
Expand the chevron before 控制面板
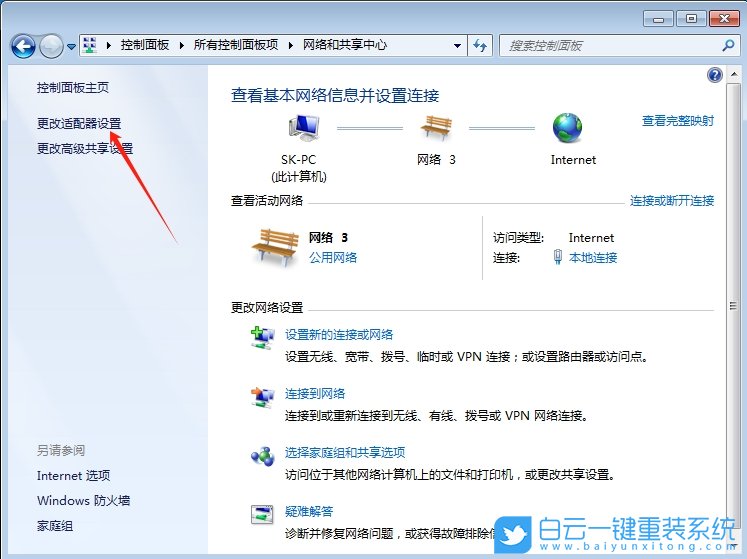coord(109,46)
